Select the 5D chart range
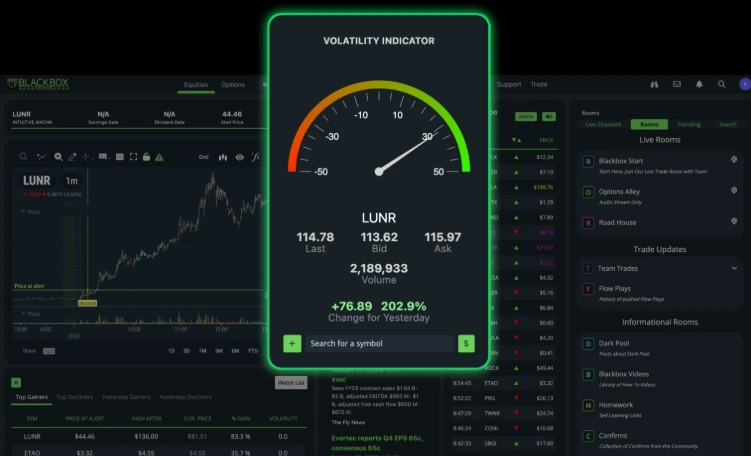751x456 pixels. coord(187,351)
